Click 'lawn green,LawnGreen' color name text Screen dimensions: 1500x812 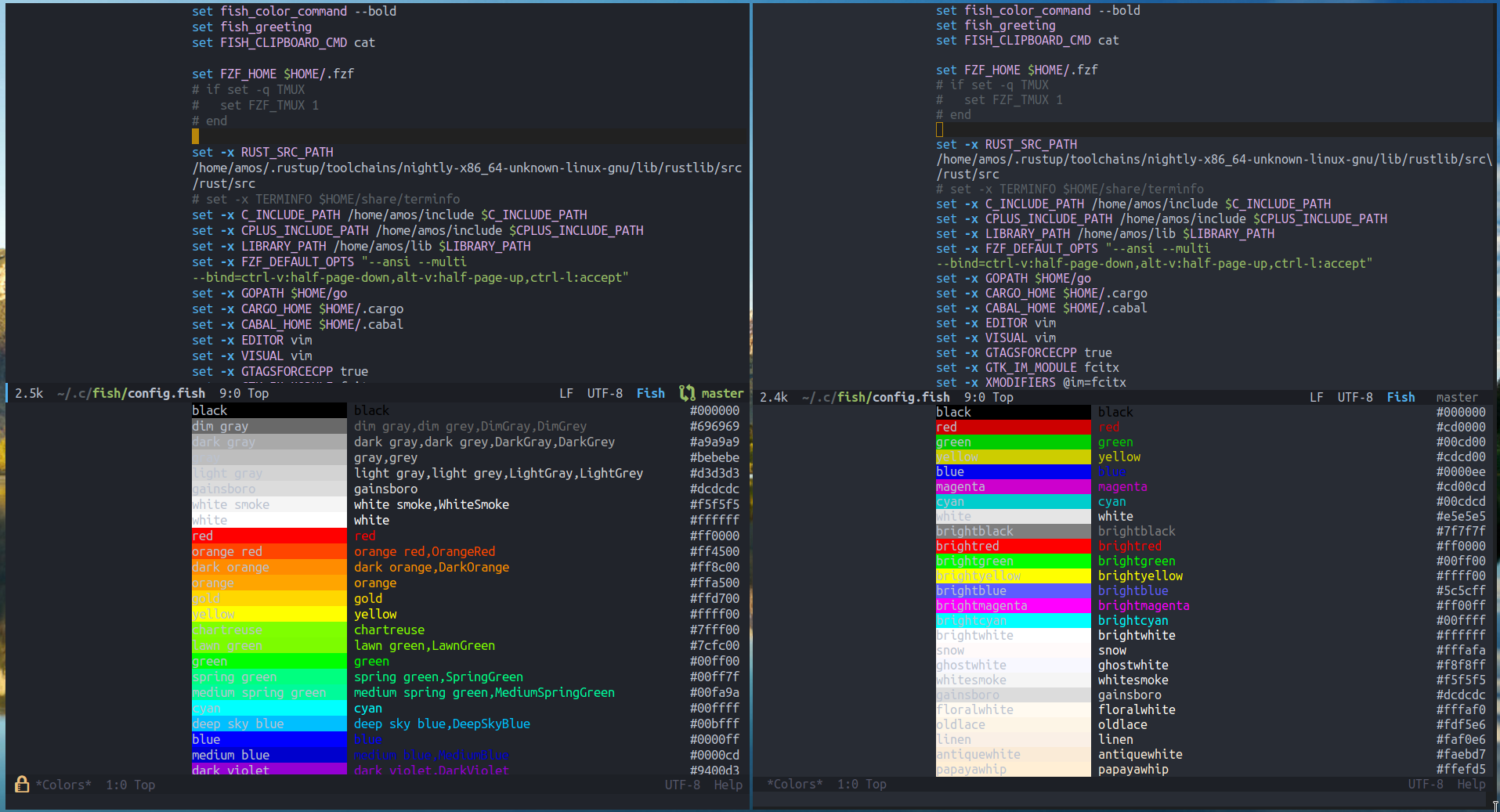click(425, 645)
